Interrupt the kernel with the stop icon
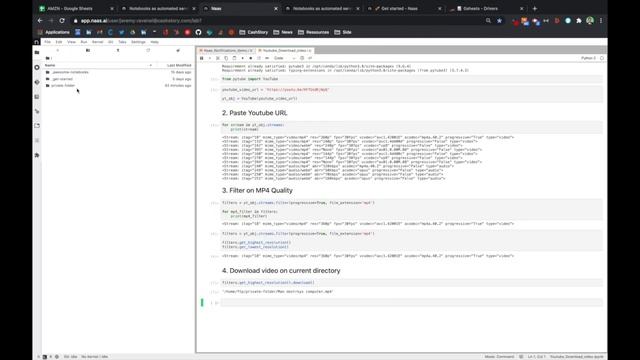This screenshot has width=640, height=360. (251, 58)
